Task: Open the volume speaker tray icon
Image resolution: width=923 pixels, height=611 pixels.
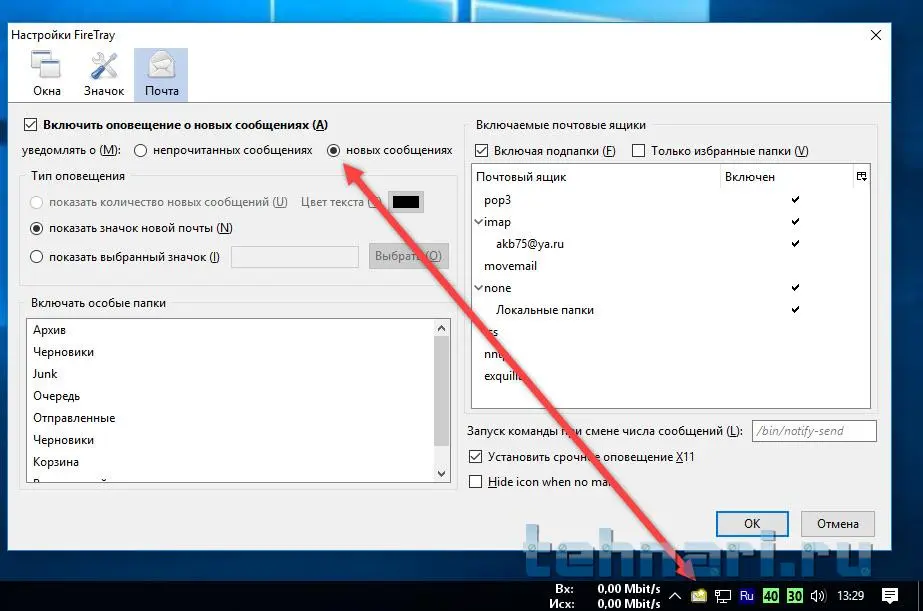Action: [x=818, y=596]
